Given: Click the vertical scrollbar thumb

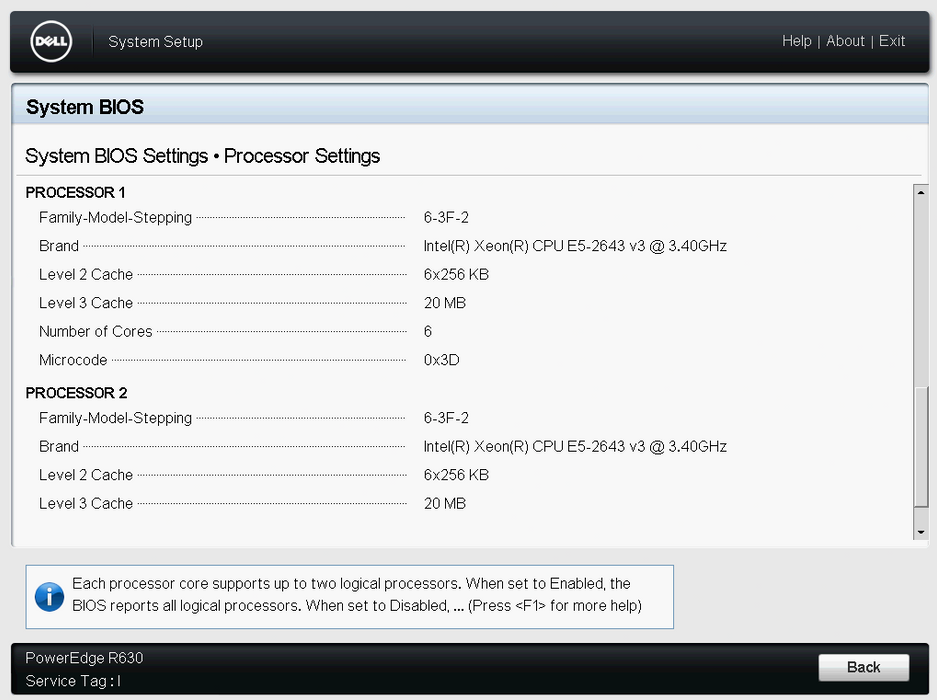Looking at the screenshot, I should click(x=921, y=447).
